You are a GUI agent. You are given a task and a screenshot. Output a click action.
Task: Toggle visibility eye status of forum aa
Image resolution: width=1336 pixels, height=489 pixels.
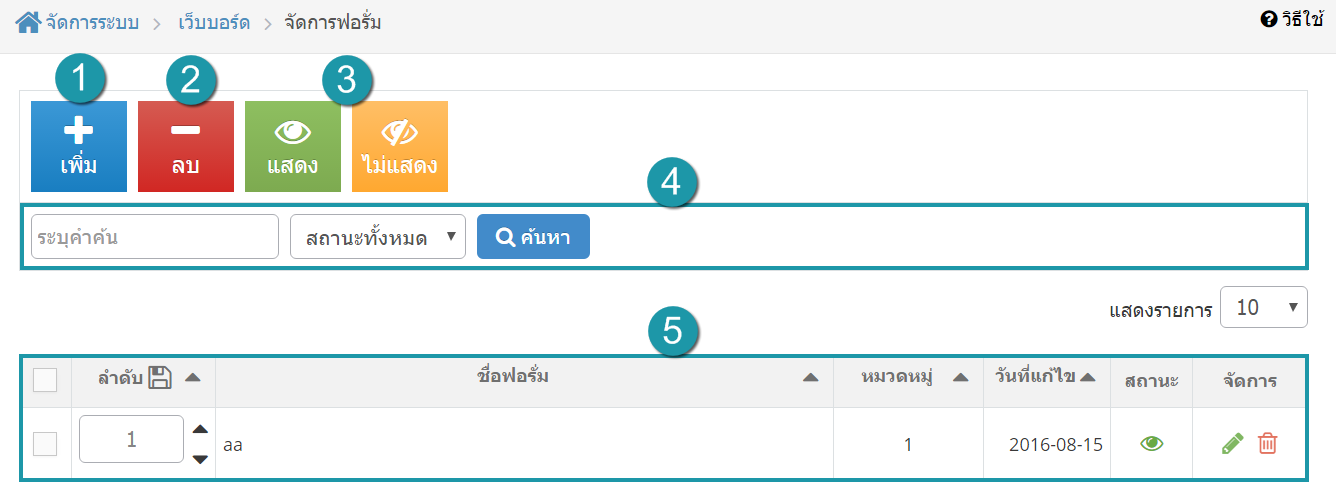click(1152, 444)
